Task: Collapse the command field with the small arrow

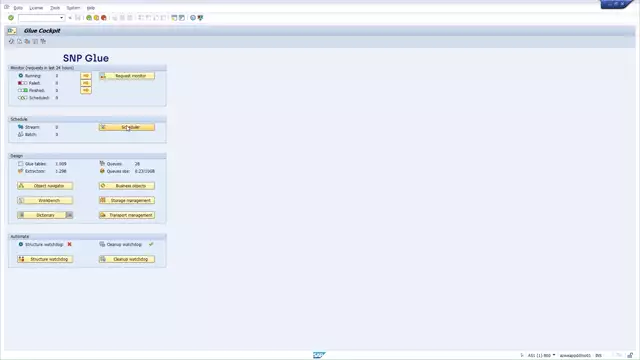Action: (70, 18)
